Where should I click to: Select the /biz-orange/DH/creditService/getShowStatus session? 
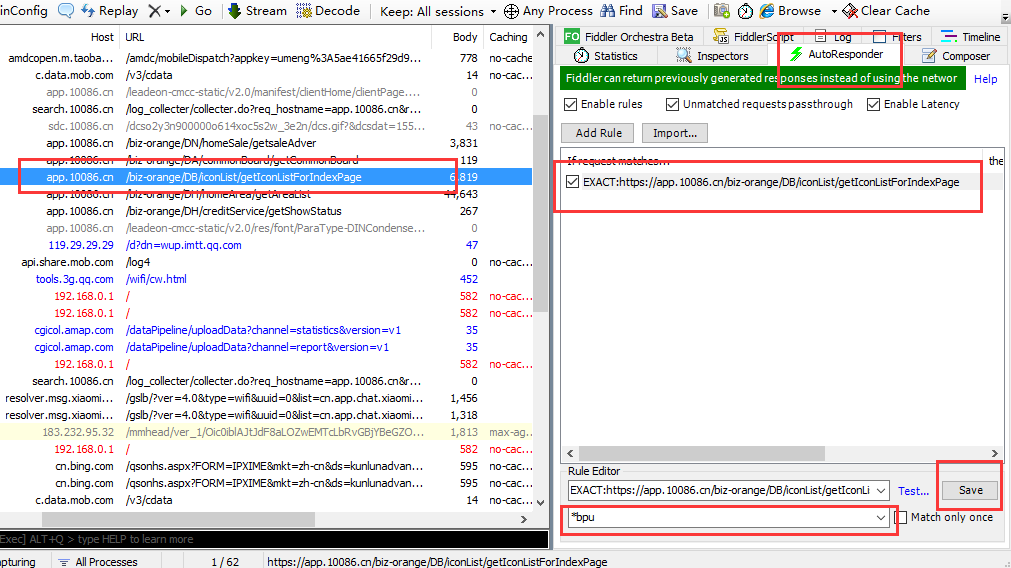[x=266, y=211]
